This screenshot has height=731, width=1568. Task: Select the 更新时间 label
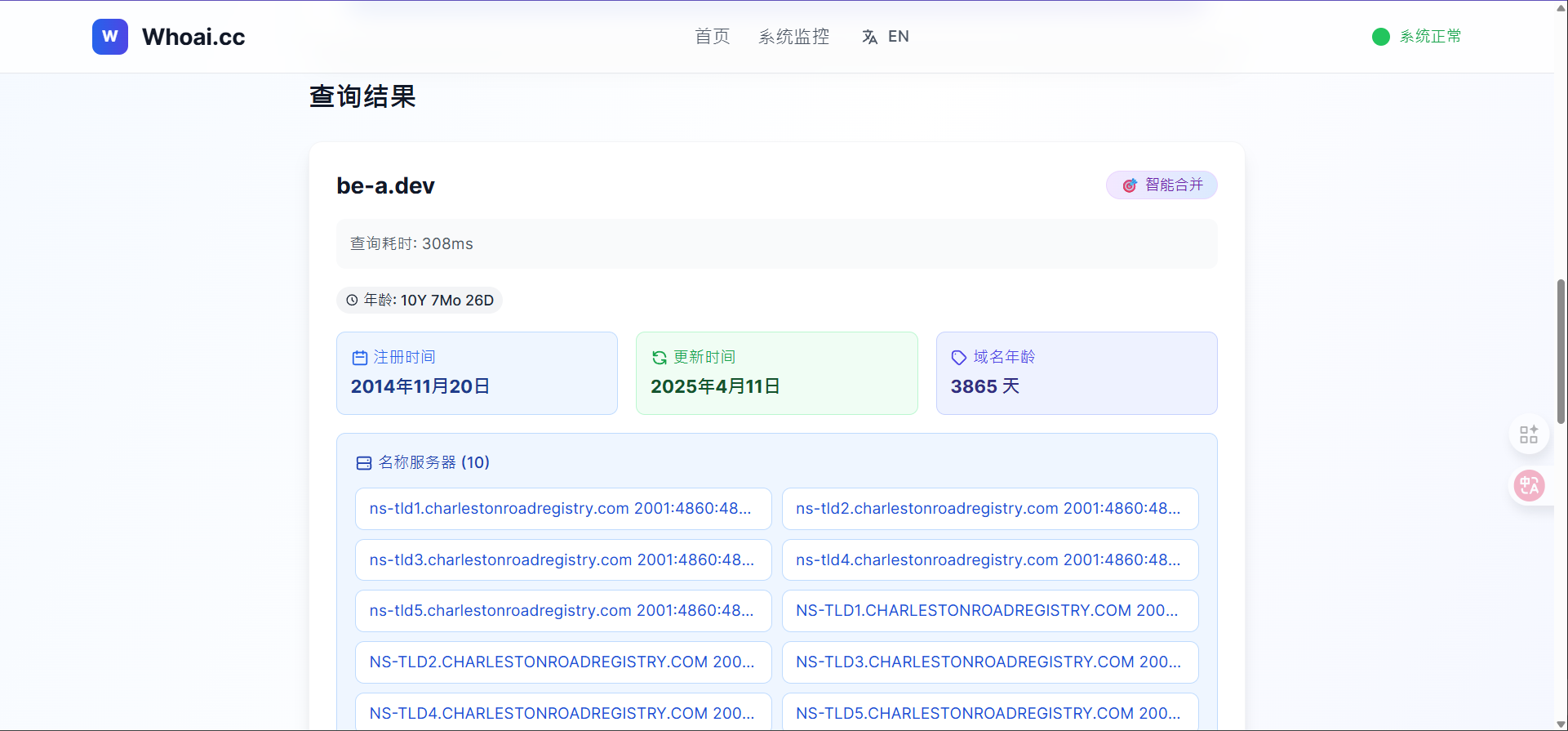coord(704,358)
